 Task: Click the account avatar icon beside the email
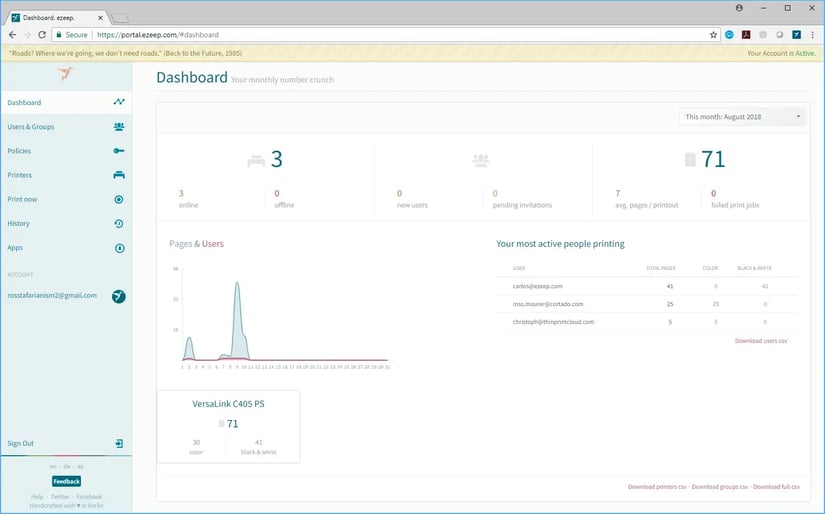[x=119, y=297]
